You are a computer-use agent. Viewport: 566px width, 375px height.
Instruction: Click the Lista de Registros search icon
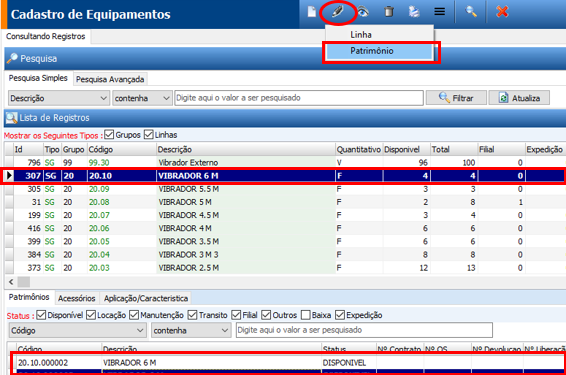(x=12, y=118)
